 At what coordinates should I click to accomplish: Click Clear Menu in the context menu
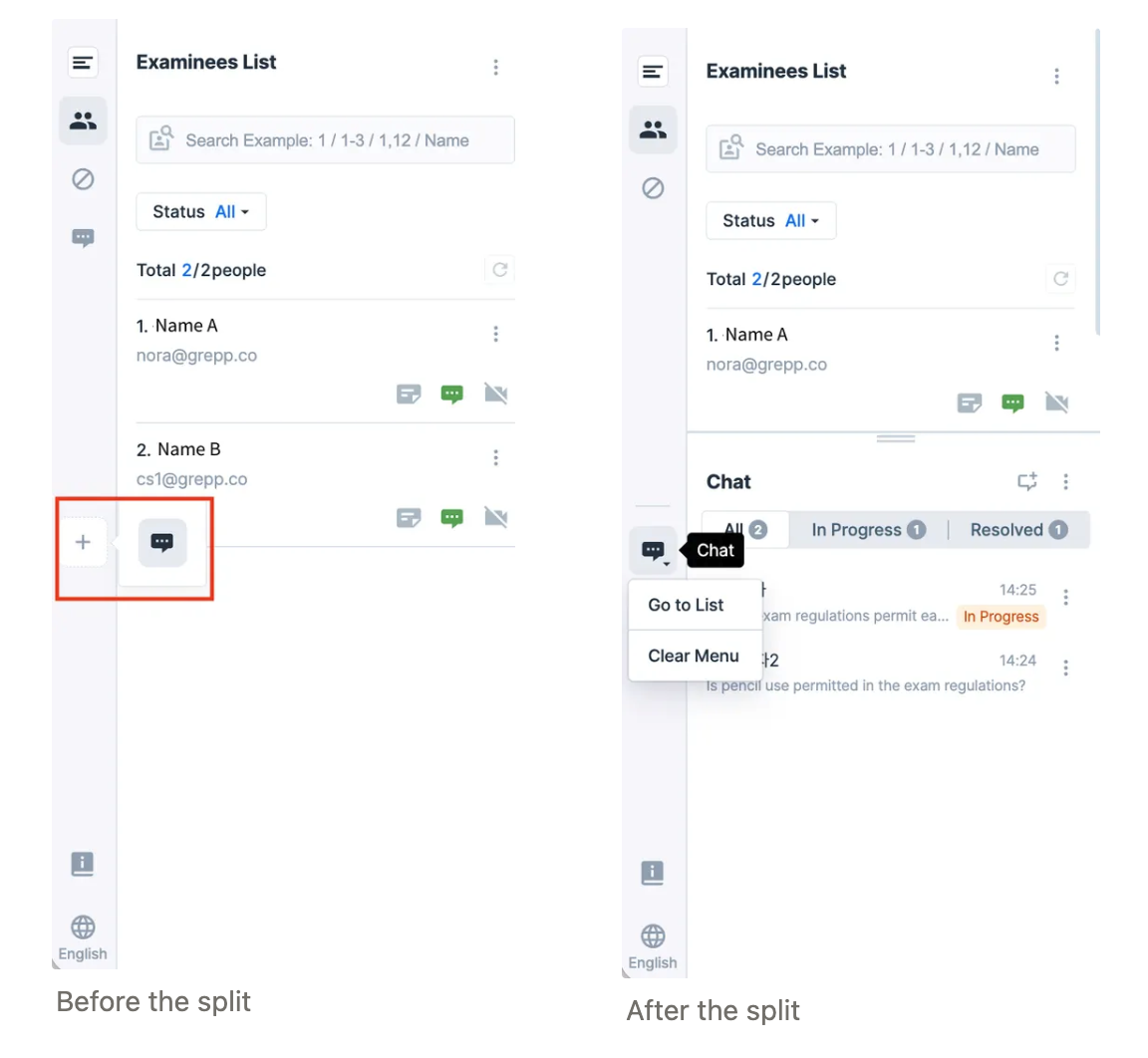[694, 657]
